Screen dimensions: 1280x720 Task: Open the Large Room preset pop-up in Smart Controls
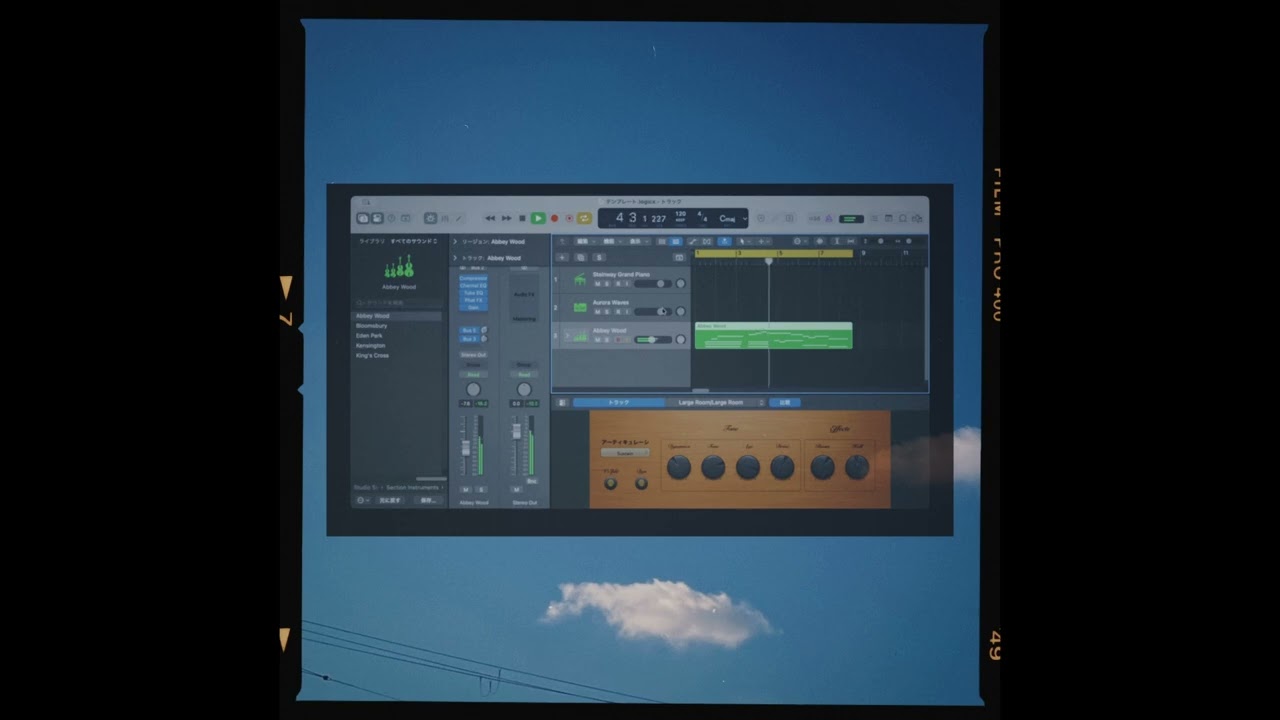pyautogui.click(x=716, y=402)
